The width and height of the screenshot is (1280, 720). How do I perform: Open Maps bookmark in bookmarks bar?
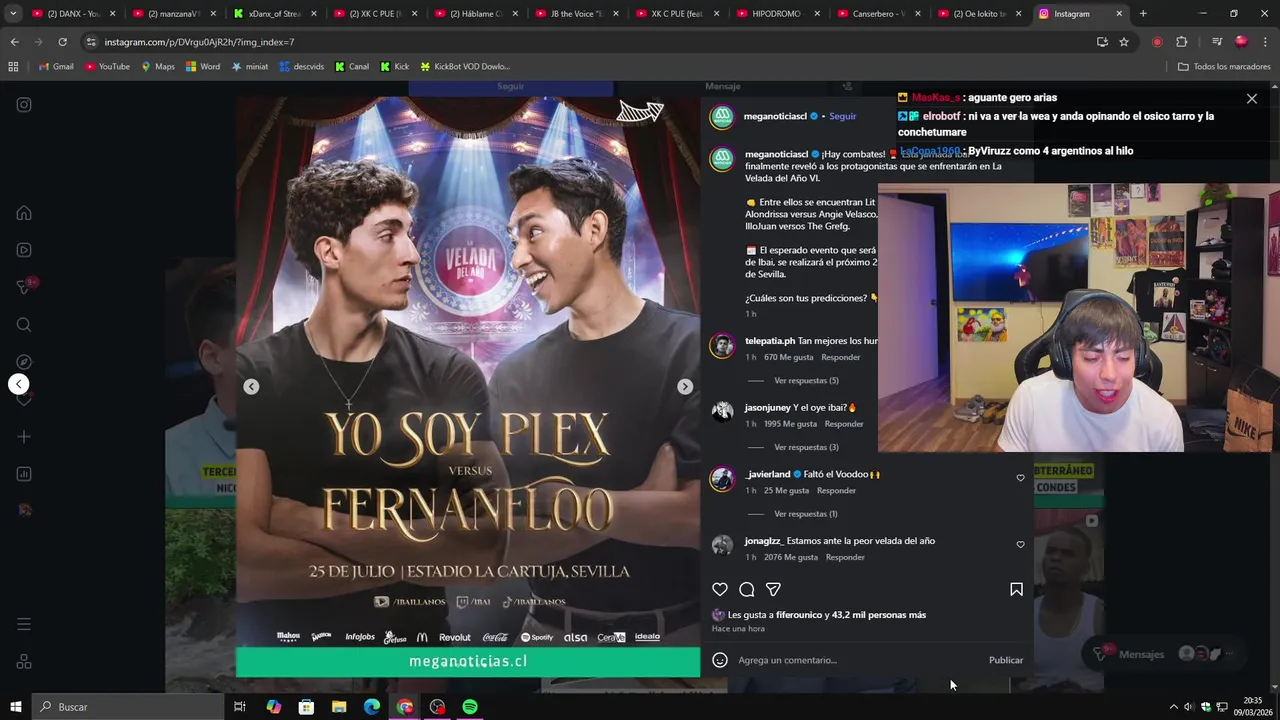157,67
